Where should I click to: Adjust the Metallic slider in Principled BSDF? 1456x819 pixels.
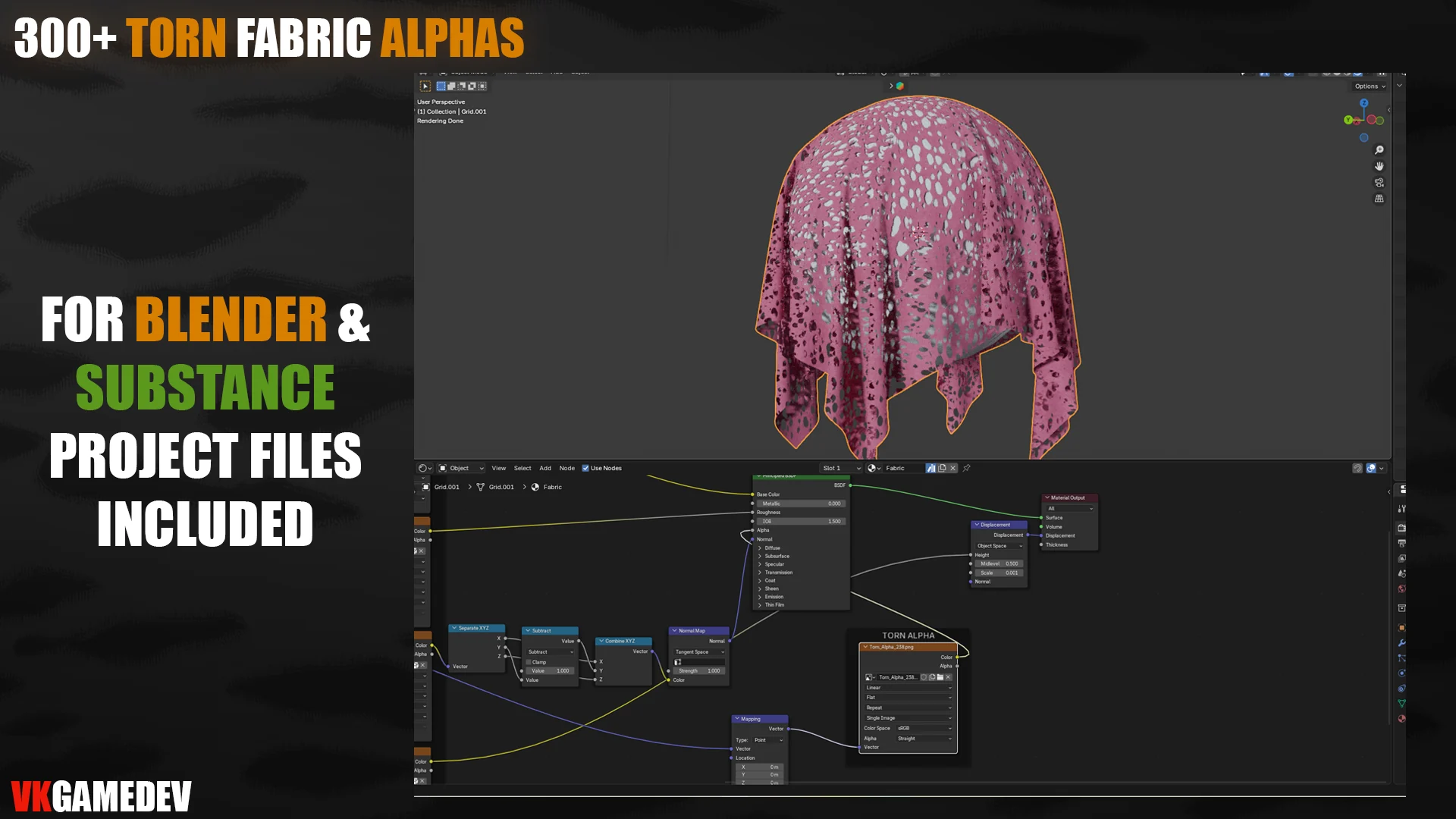point(802,504)
